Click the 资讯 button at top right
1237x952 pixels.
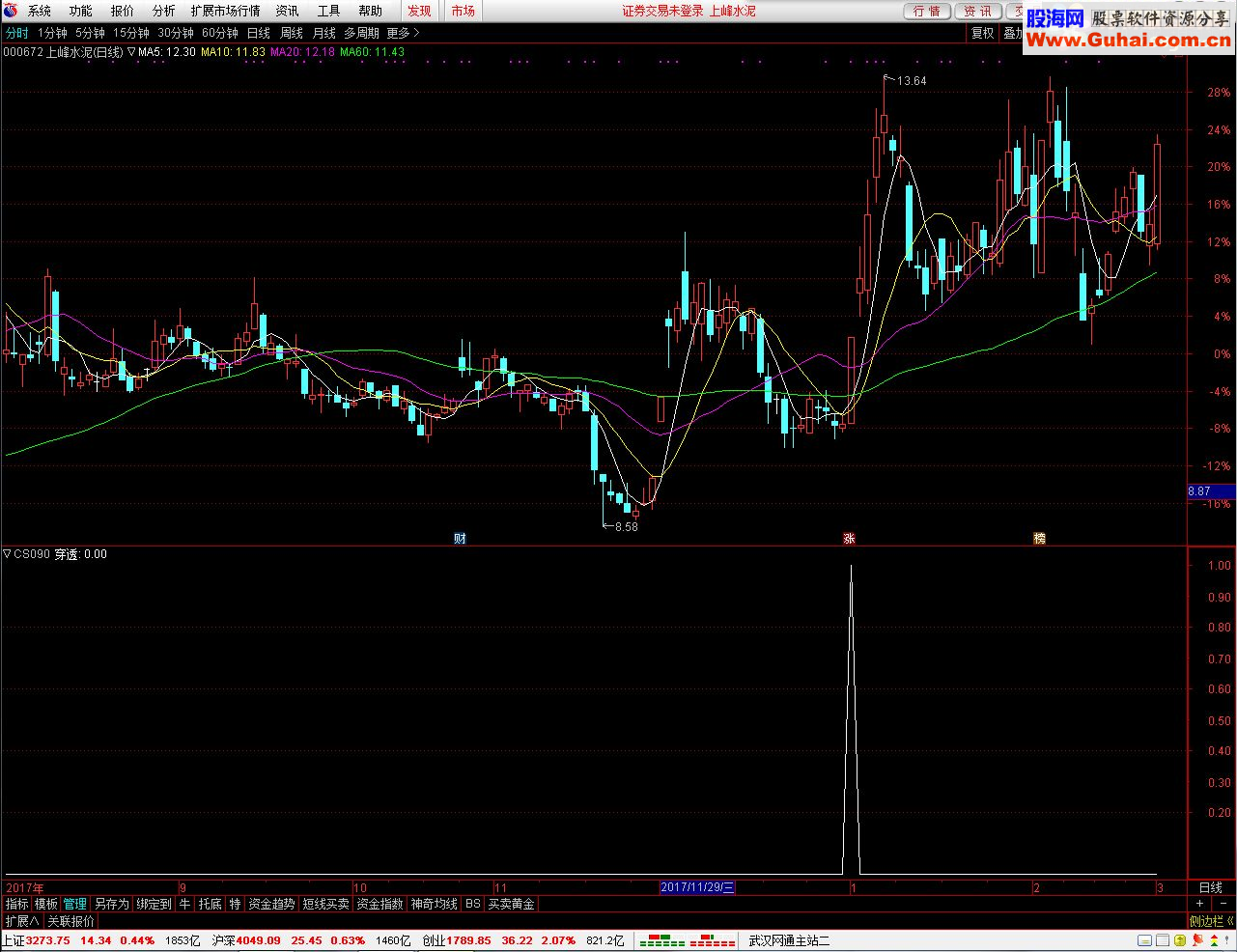coord(977,11)
